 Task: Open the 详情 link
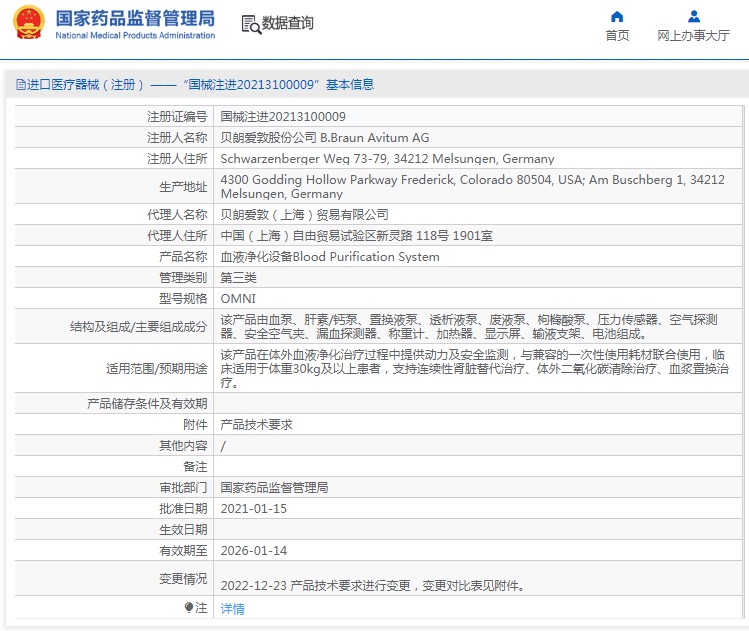(232, 609)
